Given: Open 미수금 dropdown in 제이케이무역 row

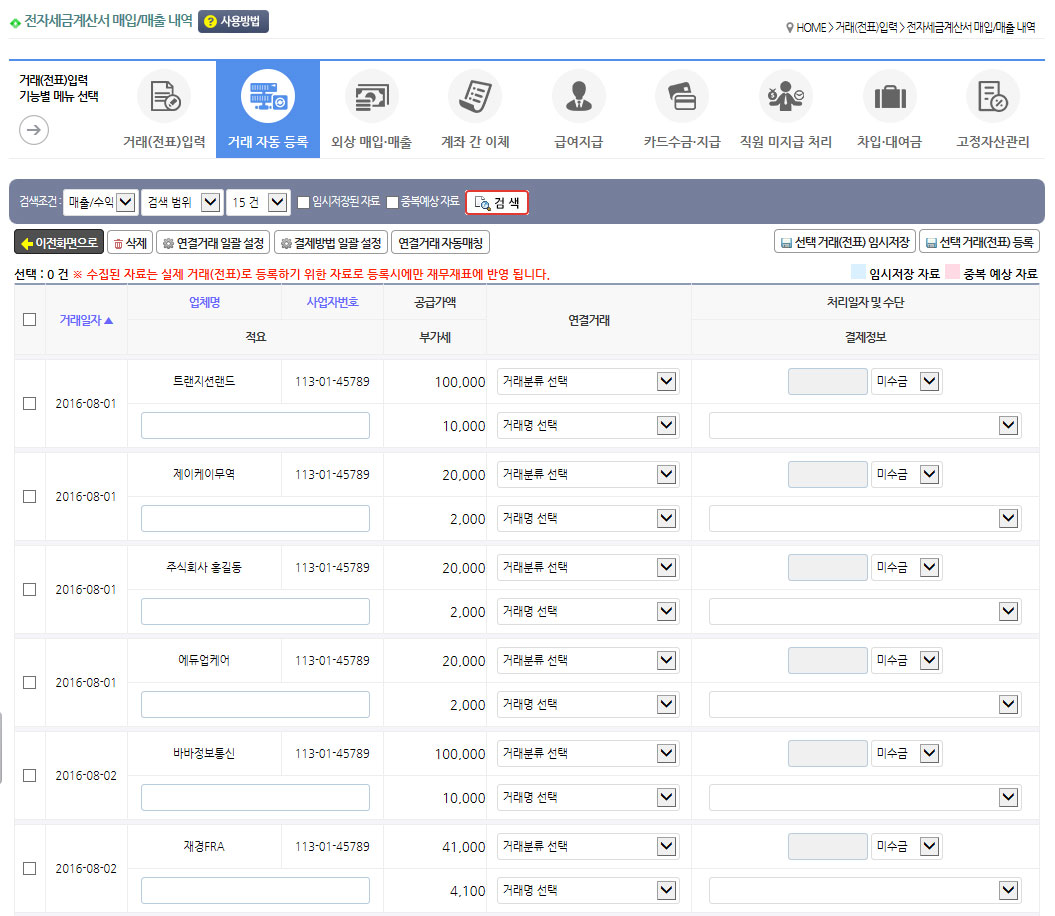Looking at the screenshot, I should click(906, 474).
